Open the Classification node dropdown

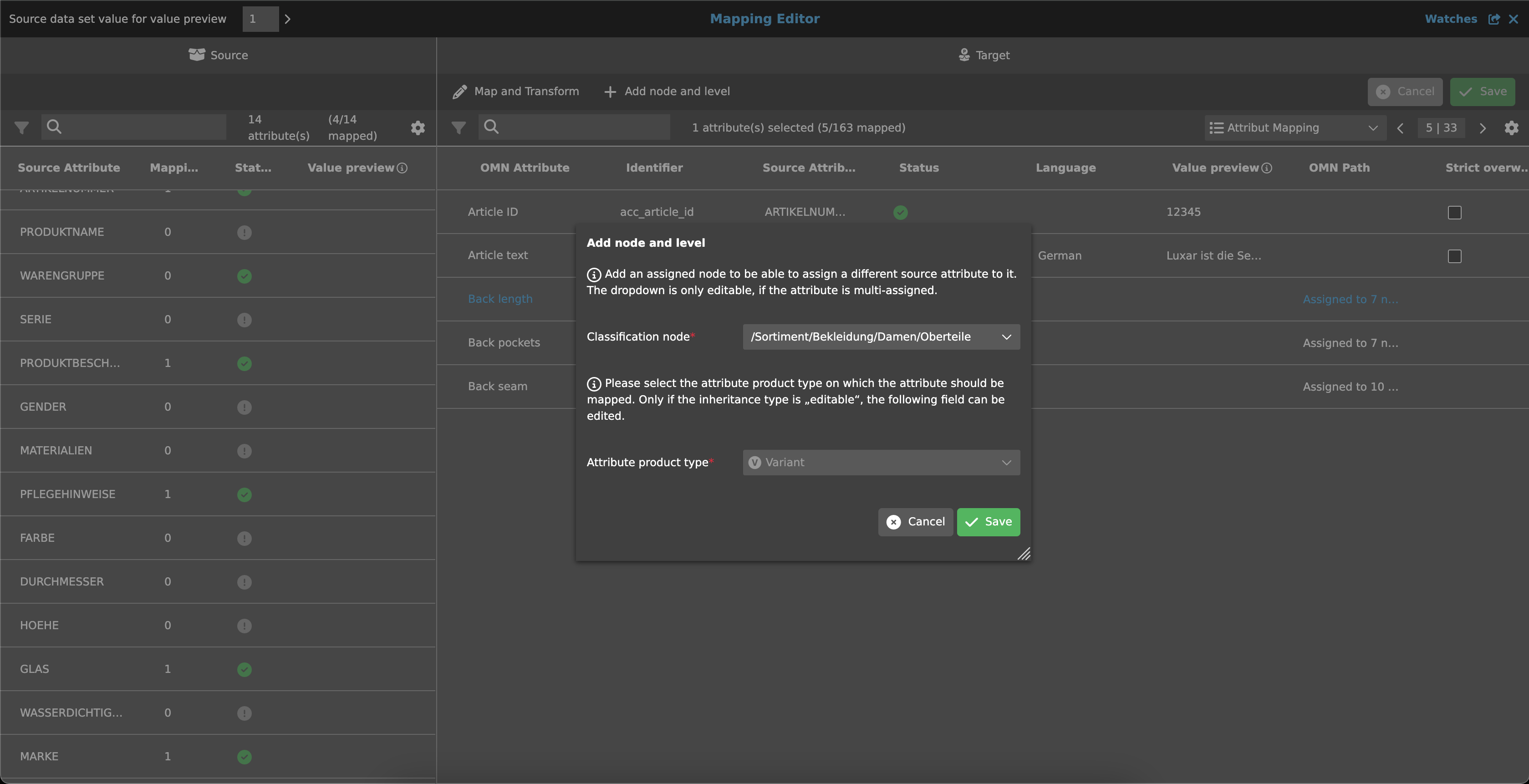(880, 336)
